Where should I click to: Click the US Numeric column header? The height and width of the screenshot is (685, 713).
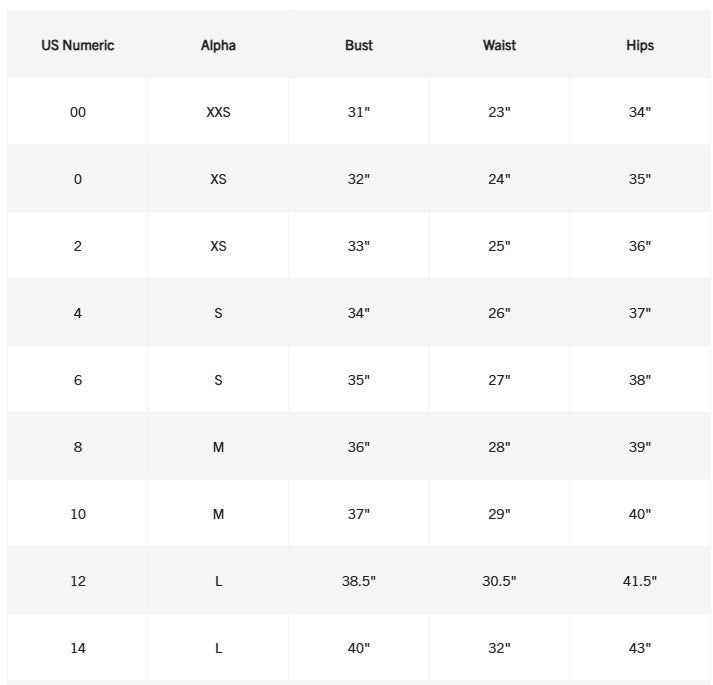tap(78, 45)
